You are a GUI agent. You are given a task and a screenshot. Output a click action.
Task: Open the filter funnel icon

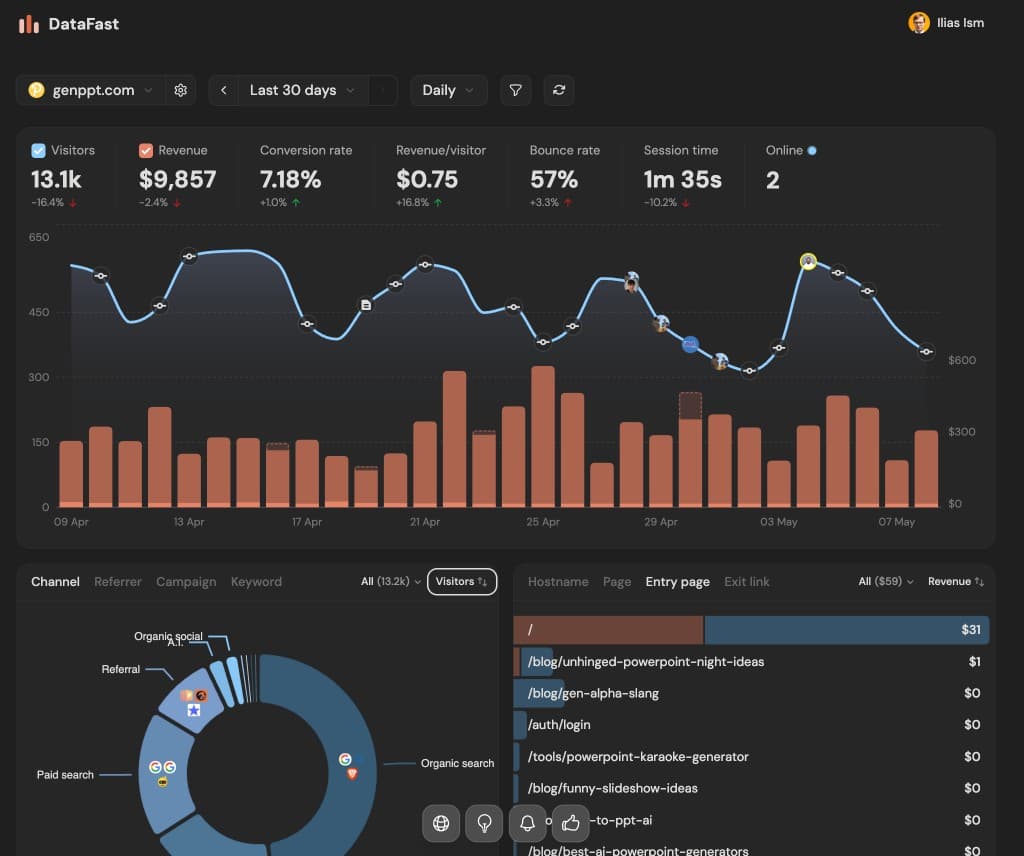click(515, 90)
